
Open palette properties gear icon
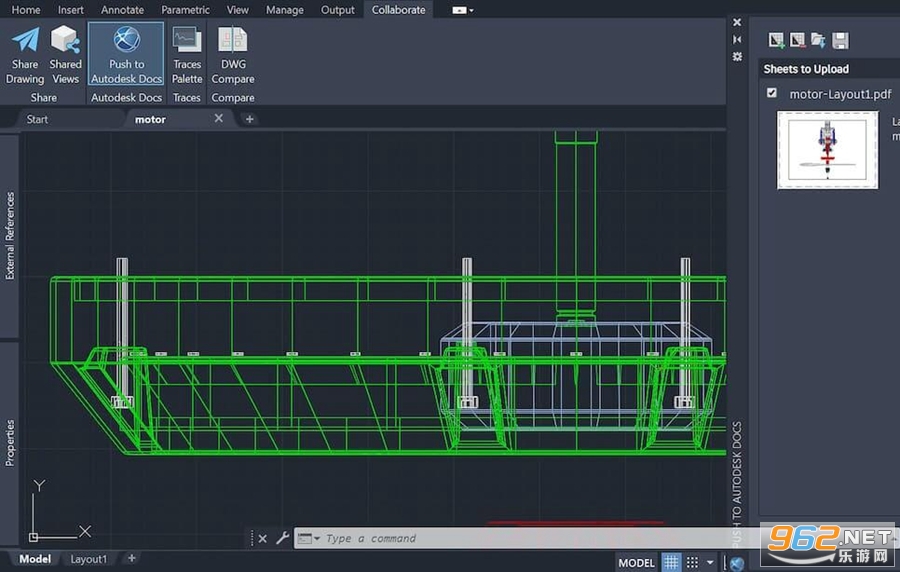(737, 57)
